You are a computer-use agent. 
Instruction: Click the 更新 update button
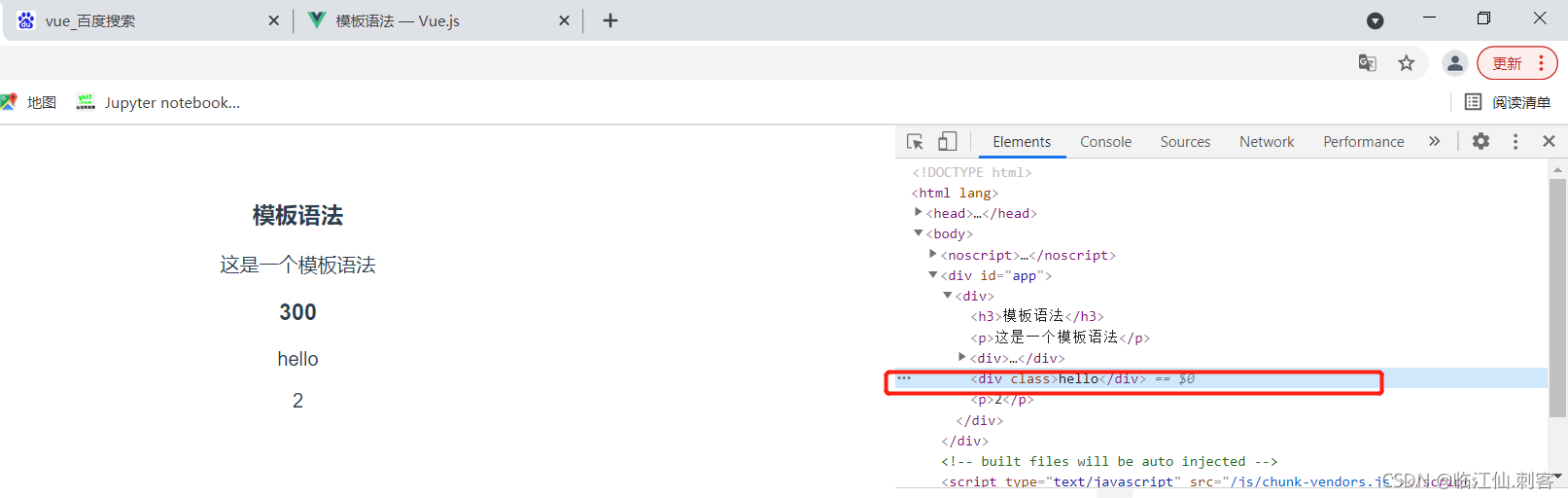click(1507, 63)
